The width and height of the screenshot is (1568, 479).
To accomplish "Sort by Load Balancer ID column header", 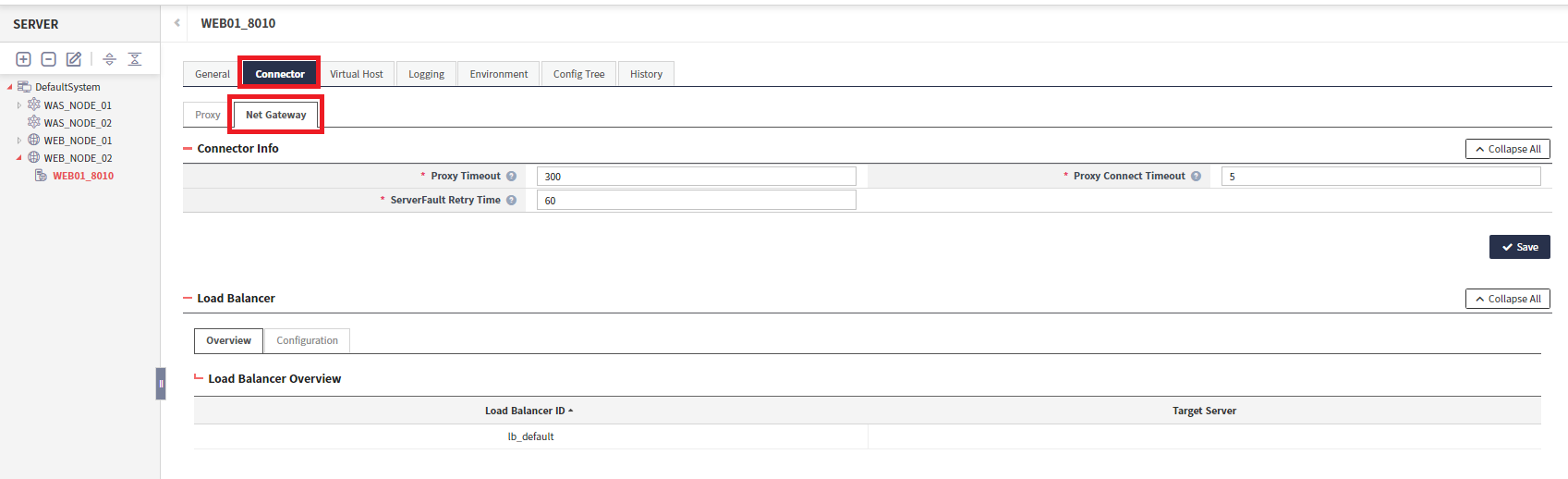I will click(x=529, y=411).
